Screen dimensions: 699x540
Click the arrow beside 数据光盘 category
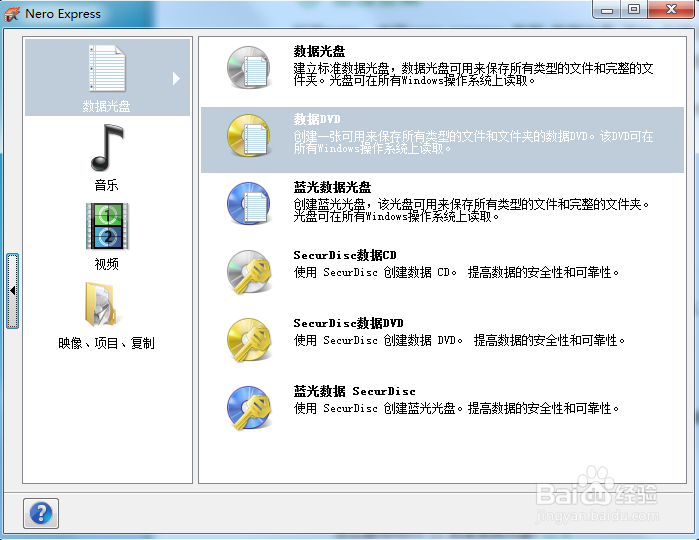coord(177,78)
